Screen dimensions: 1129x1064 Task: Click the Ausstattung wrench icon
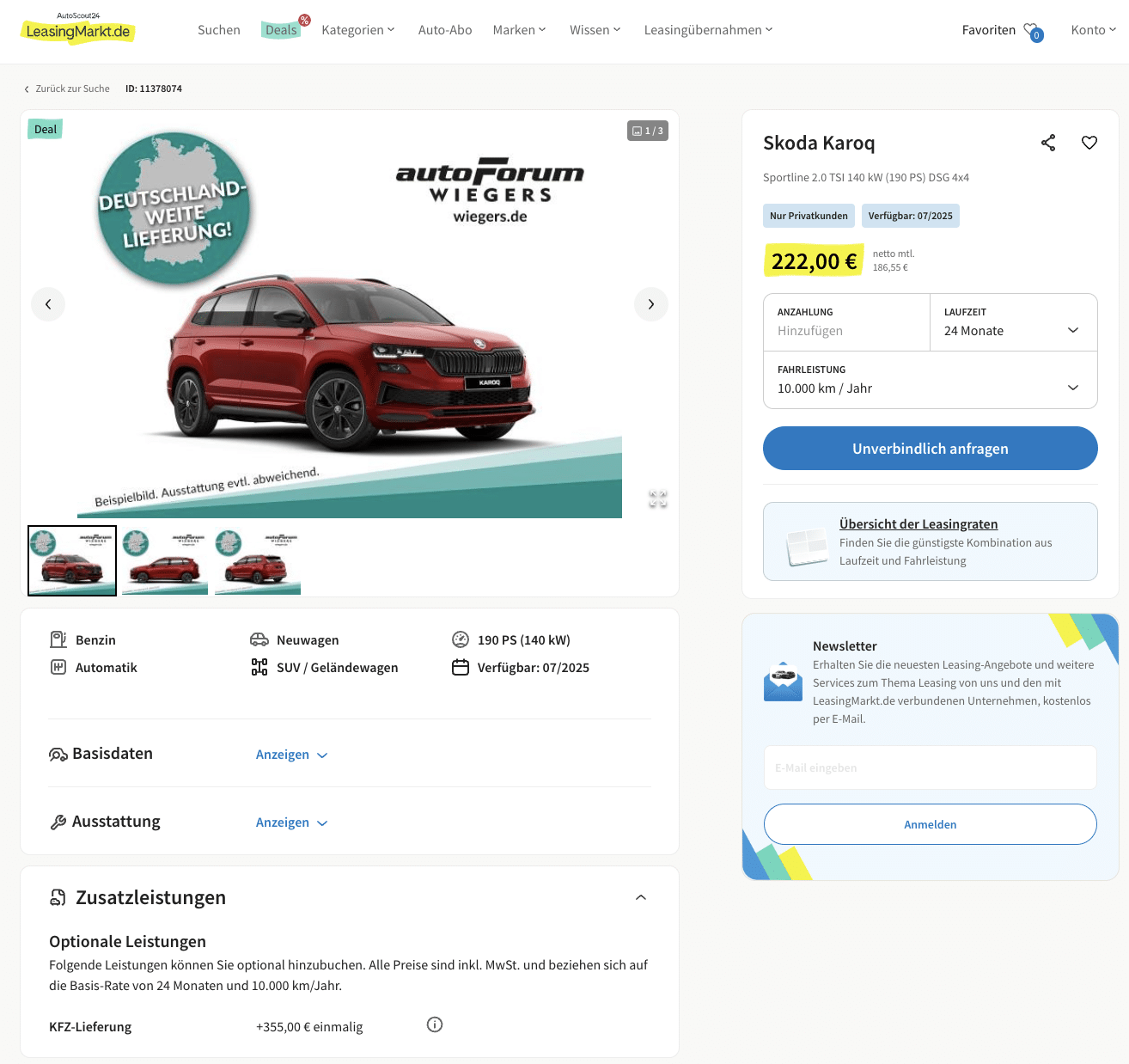point(58,822)
